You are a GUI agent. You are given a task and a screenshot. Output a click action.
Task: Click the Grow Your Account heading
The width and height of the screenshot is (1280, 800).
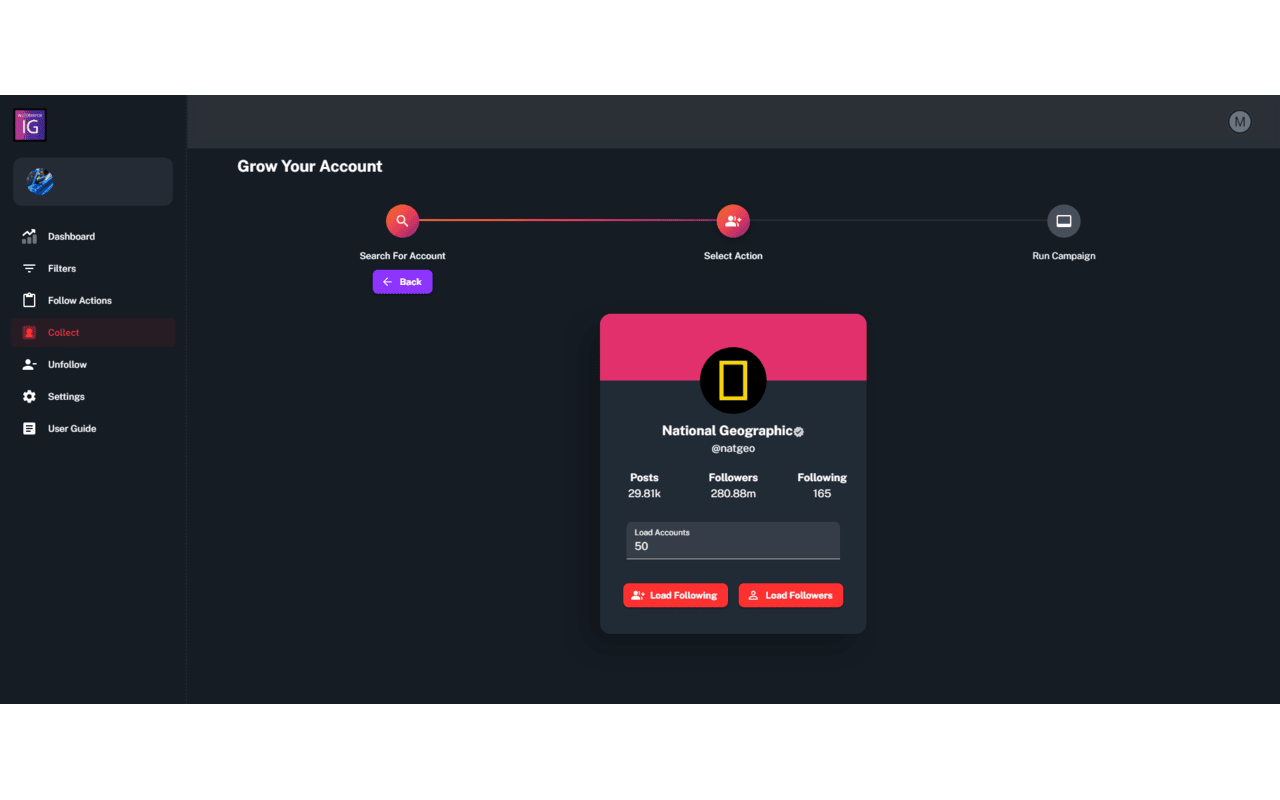[x=310, y=167]
